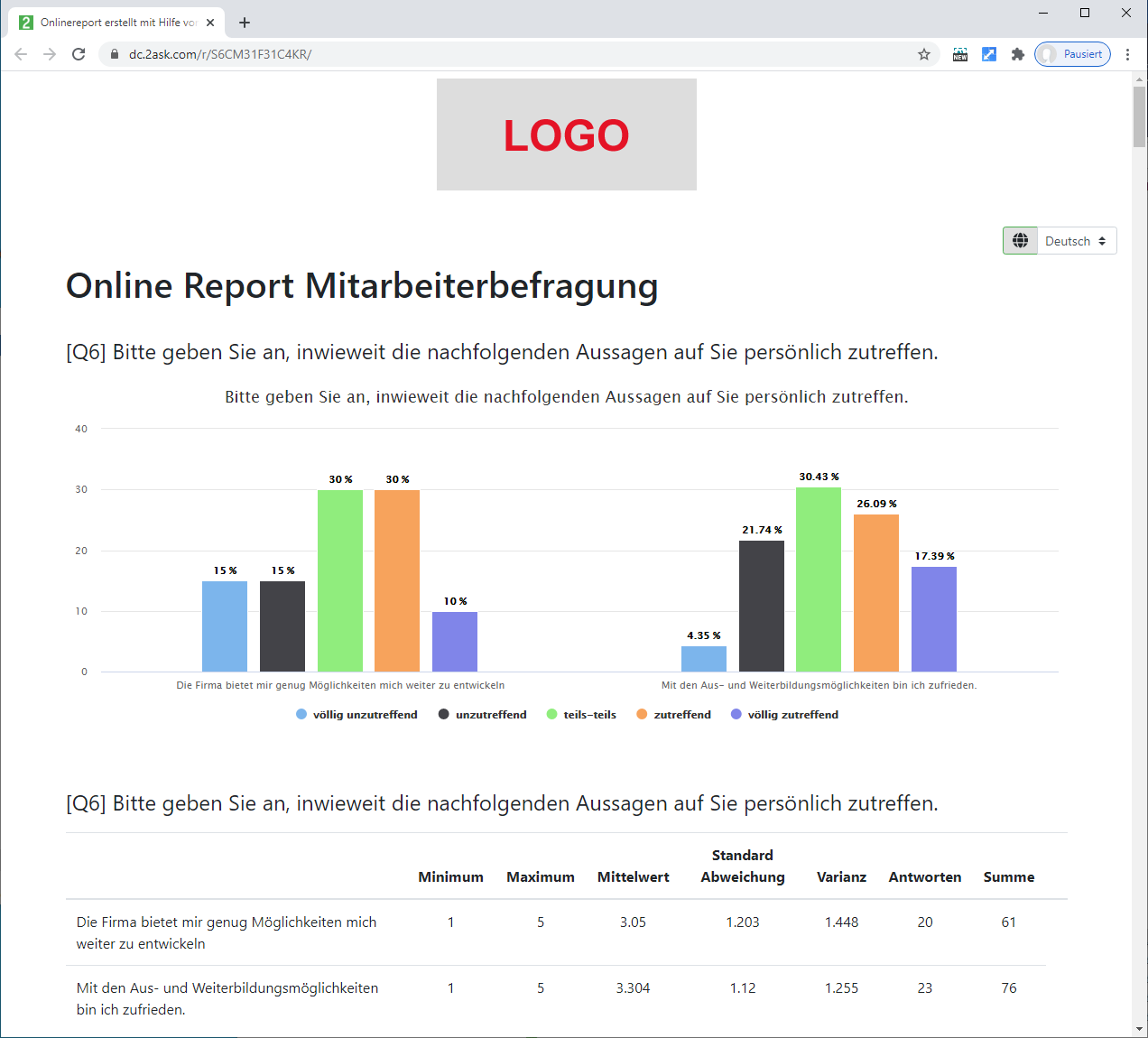
Task: Go back to the previous page
Action: point(21,54)
